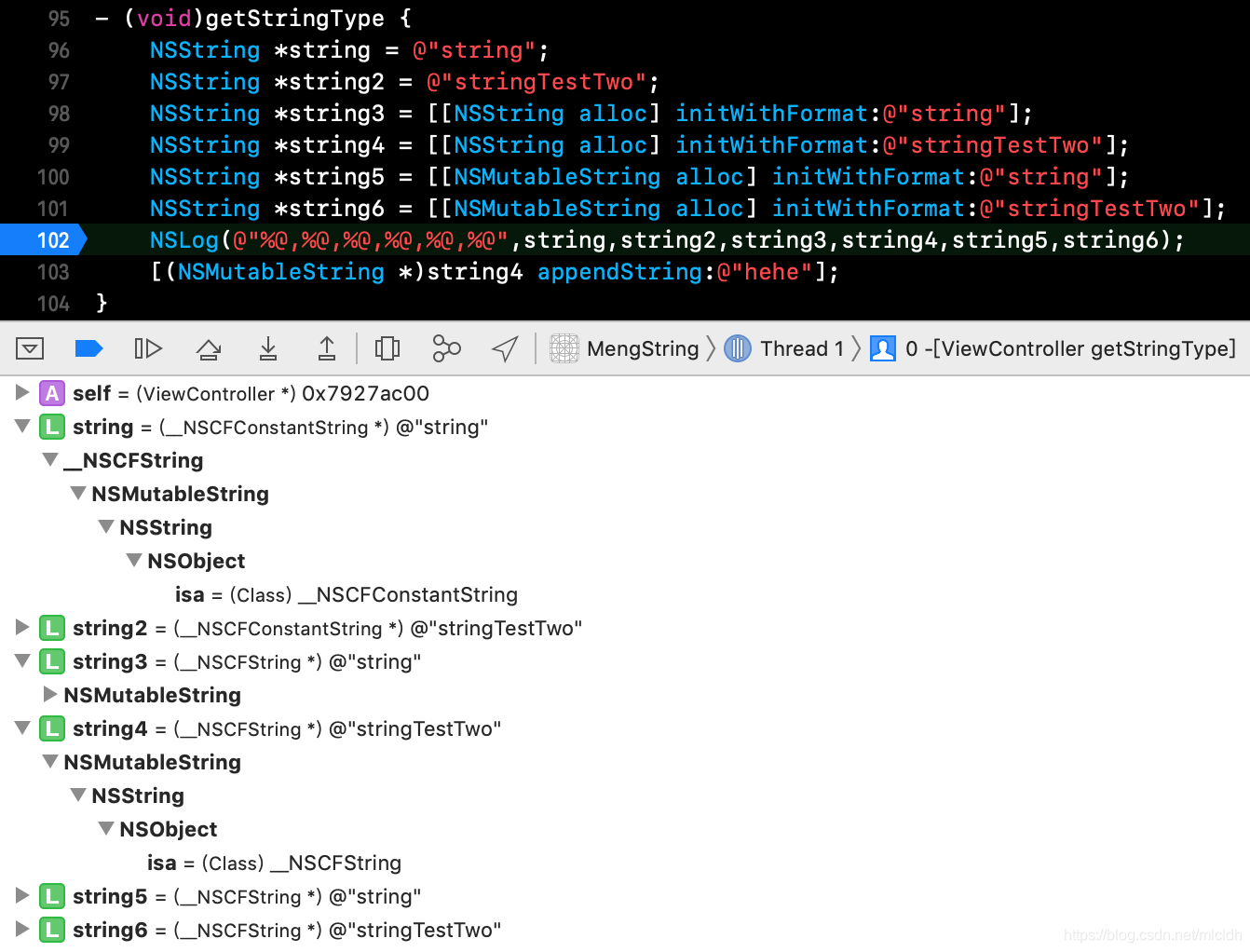
Task: Continue program execution
Action: [148, 347]
